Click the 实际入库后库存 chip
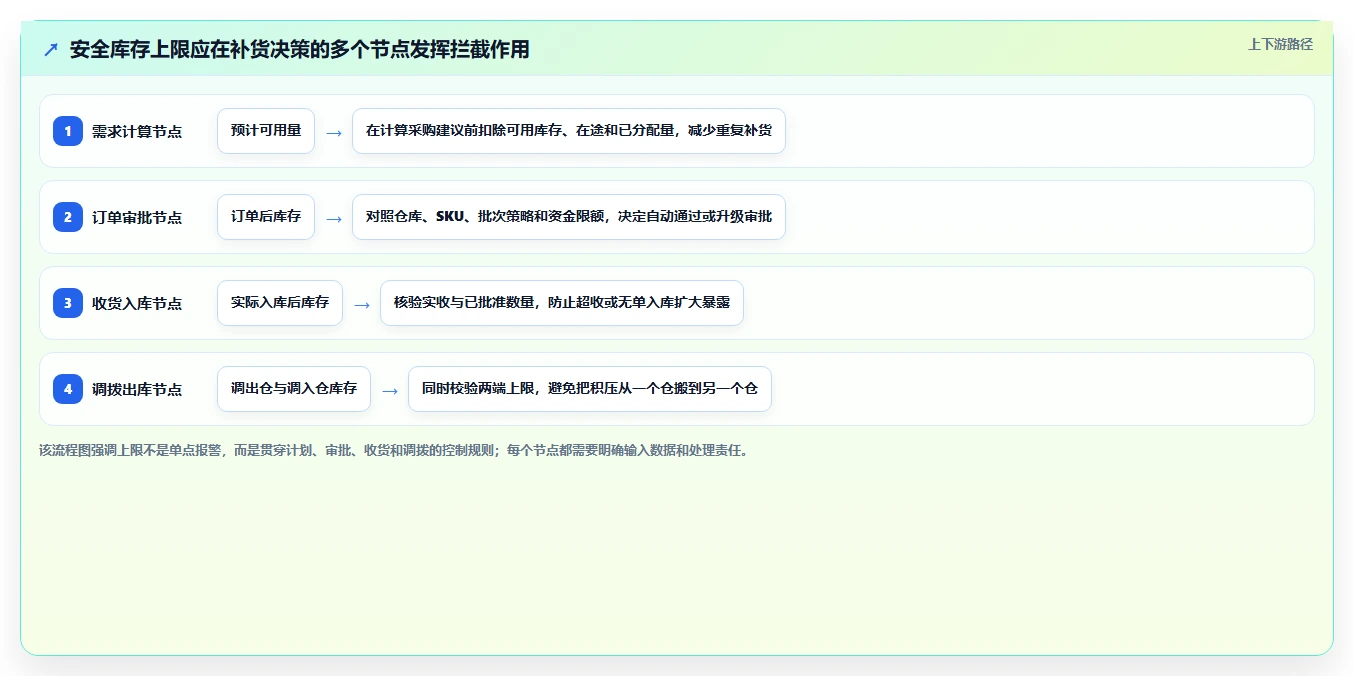 (280, 303)
